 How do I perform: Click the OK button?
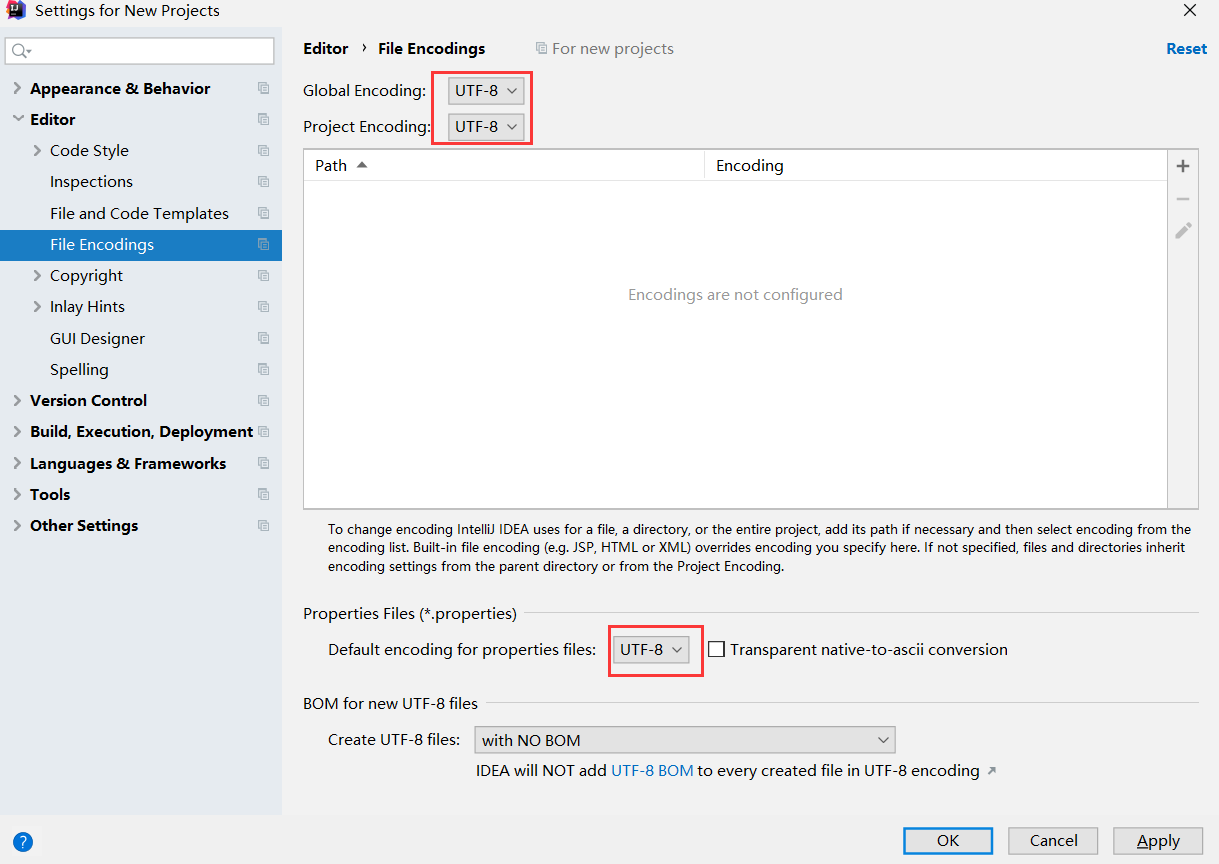[x=948, y=841]
